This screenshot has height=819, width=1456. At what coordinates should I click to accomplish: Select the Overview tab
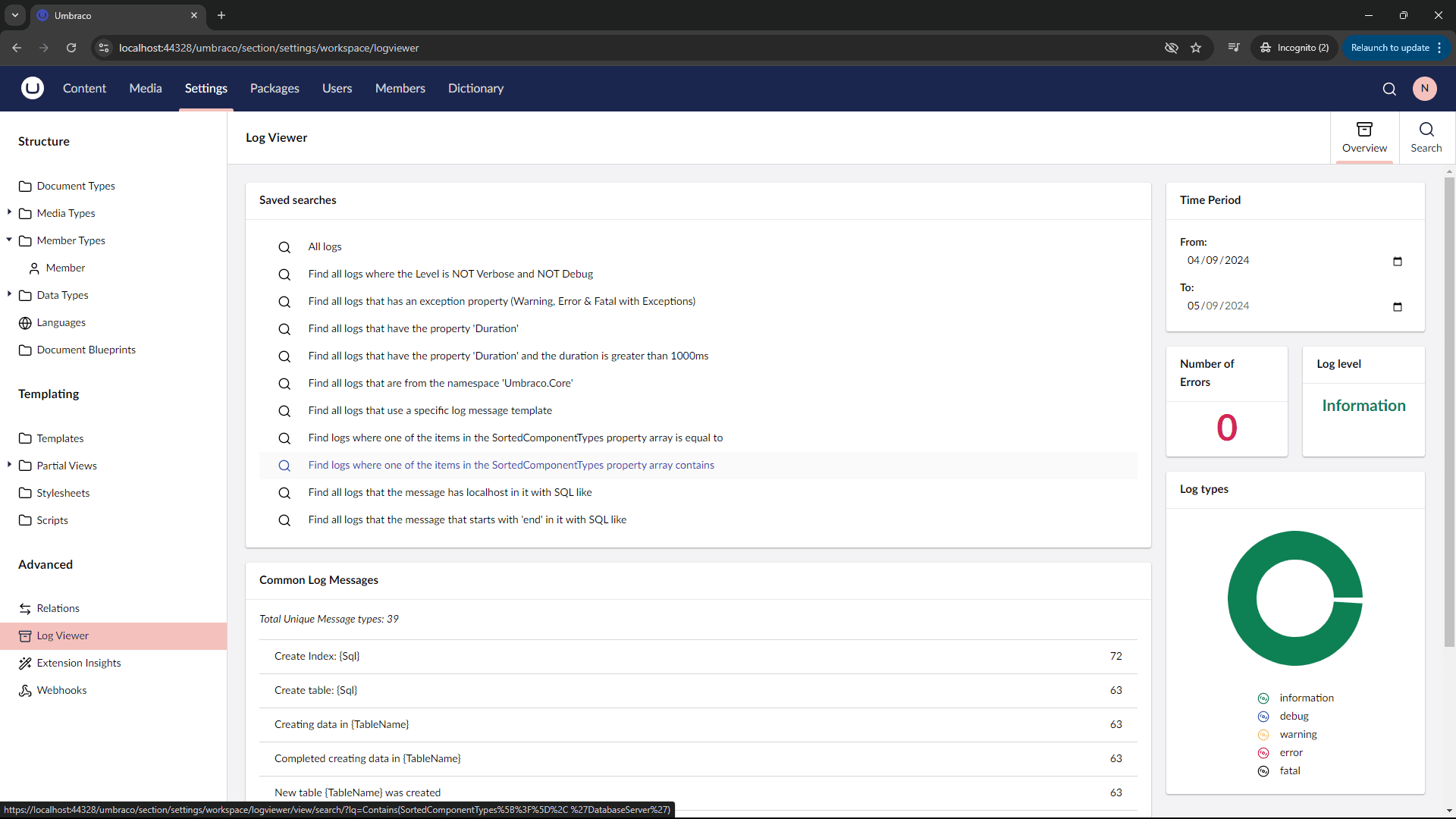pyautogui.click(x=1364, y=137)
